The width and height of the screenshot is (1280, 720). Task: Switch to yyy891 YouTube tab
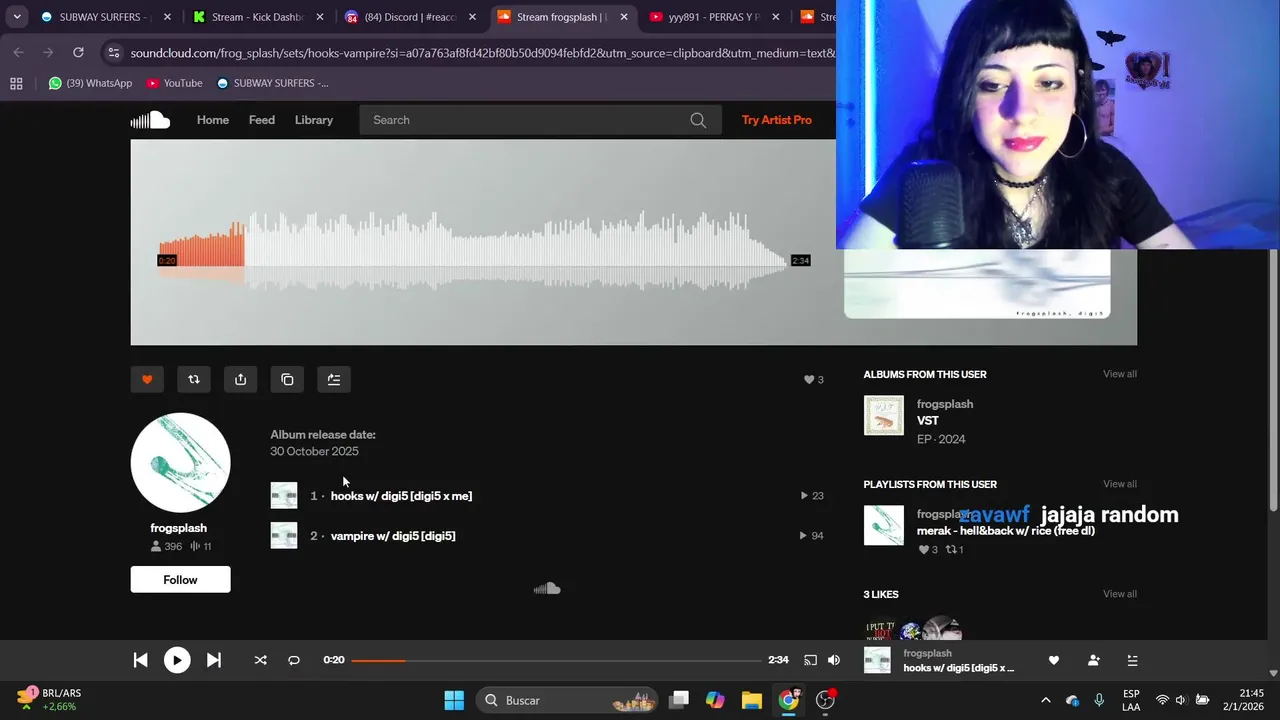714,17
